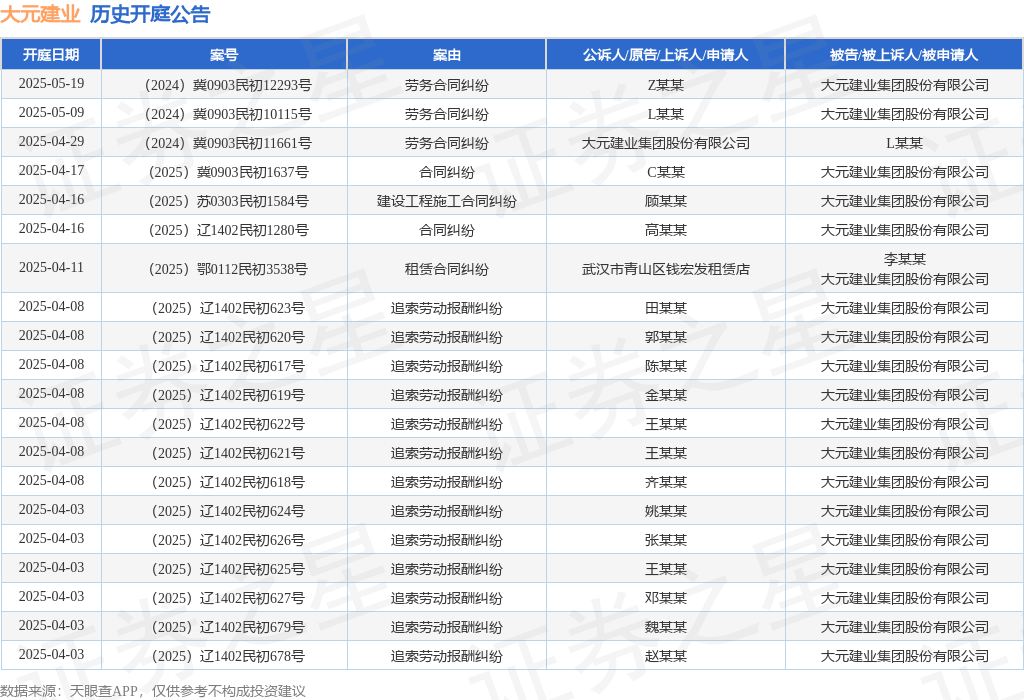Click 追索劳动报酬纠纷 in the 679号 row

click(x=447, y=628)
